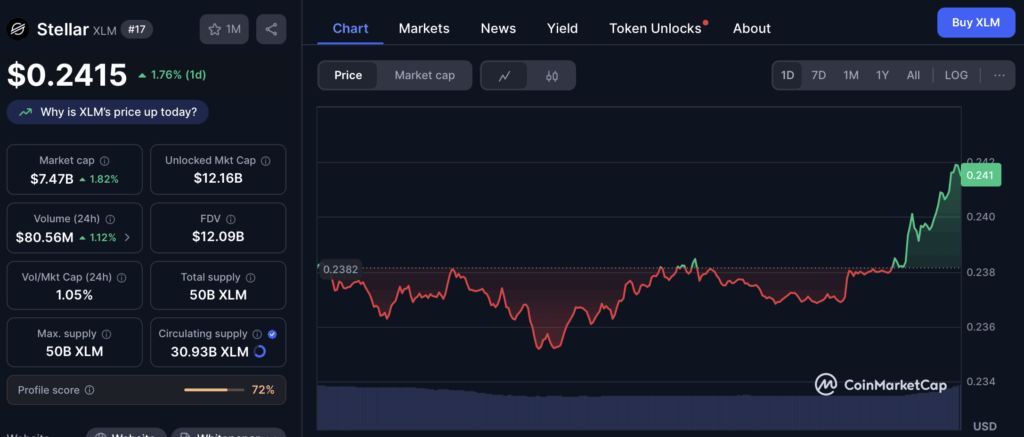The width and height of the screenshot is (1024, 437).
Task: Click the Profile score progress bar
Action: (x=214, y=390)
